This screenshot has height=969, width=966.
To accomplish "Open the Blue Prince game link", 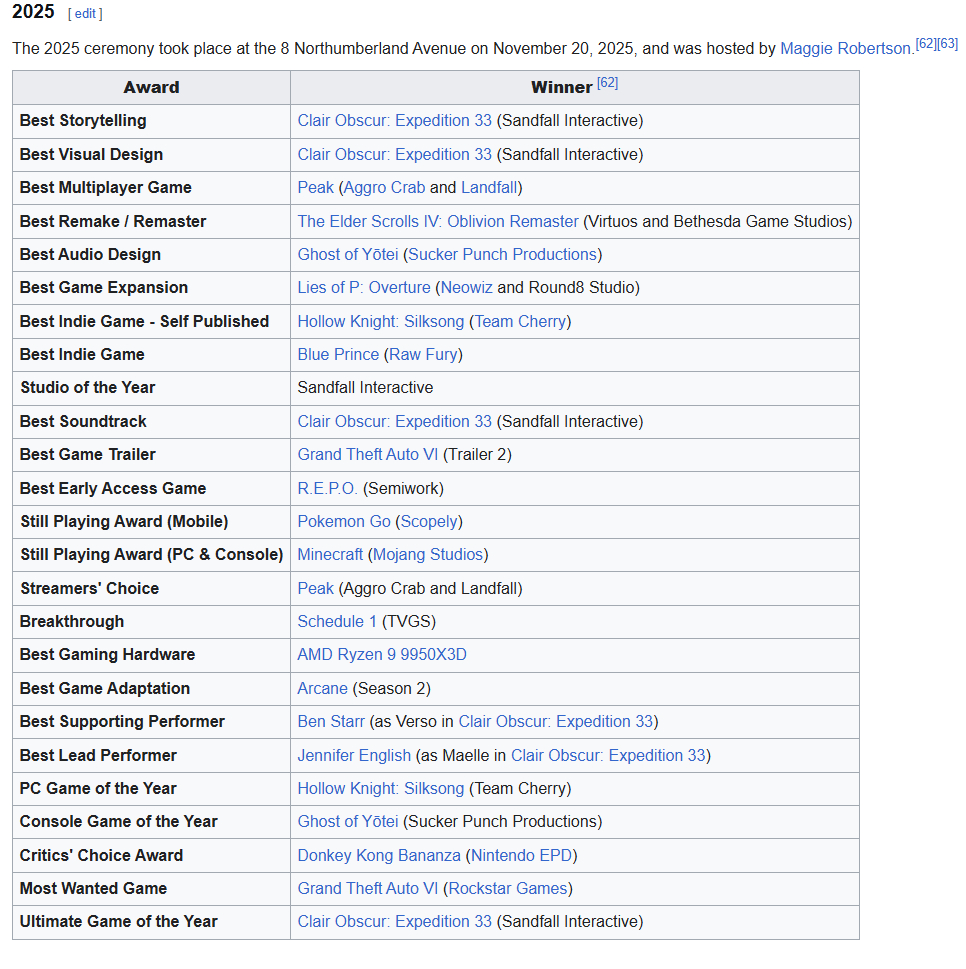I will click(338, 355).
